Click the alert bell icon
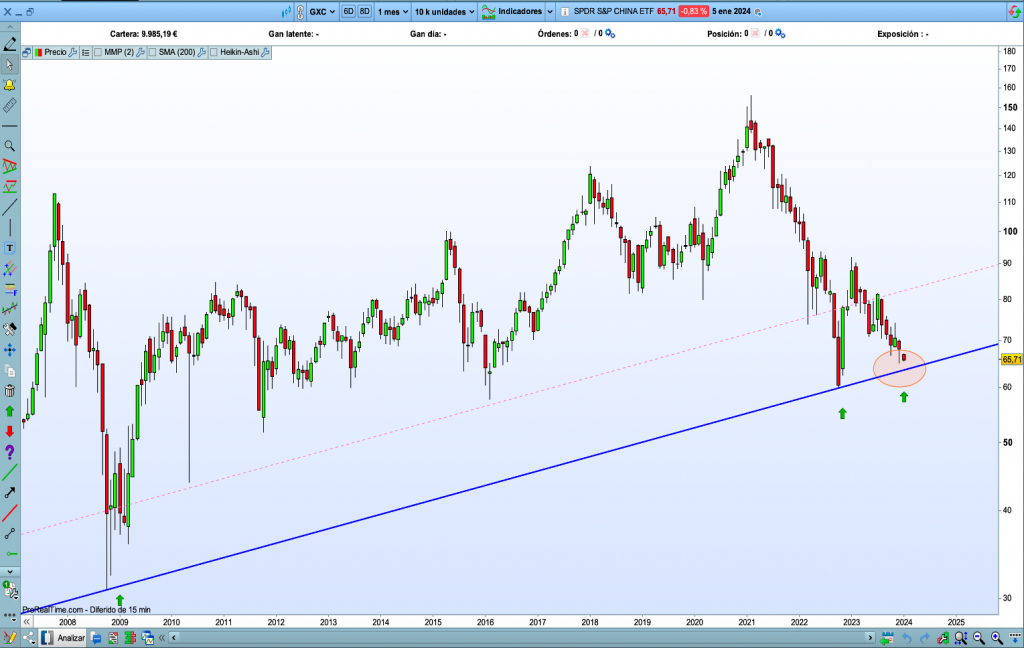This screenshot has width=1024, height=648. pos(10,84)
